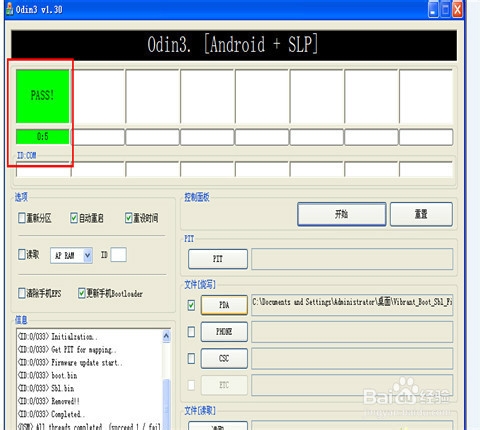The image size is (480, 430).
Task: Select the 'Firmware update start..' log line
Action: point(70,362)
